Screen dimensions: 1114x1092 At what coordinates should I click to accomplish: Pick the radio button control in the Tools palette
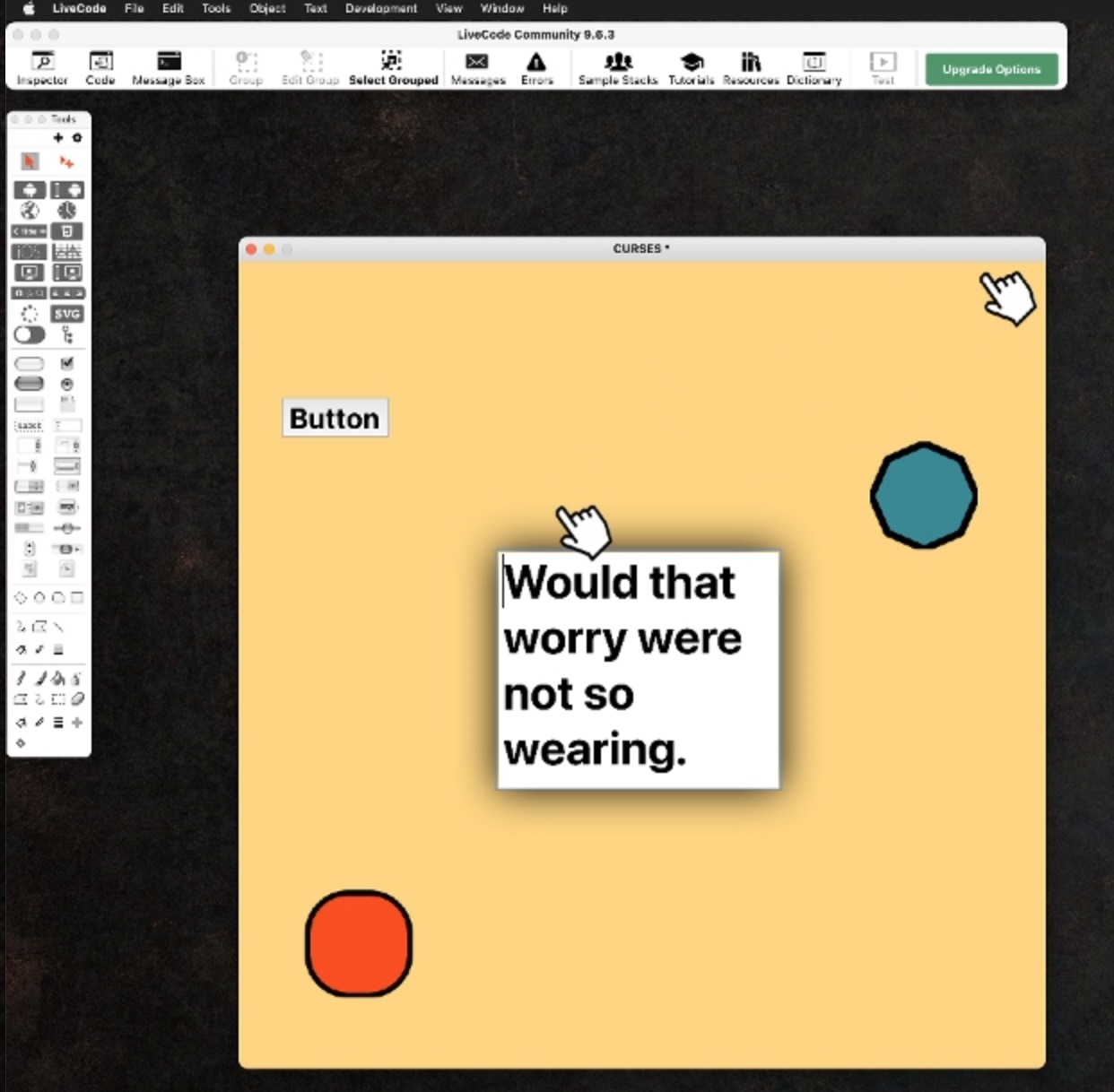[67, 384]
